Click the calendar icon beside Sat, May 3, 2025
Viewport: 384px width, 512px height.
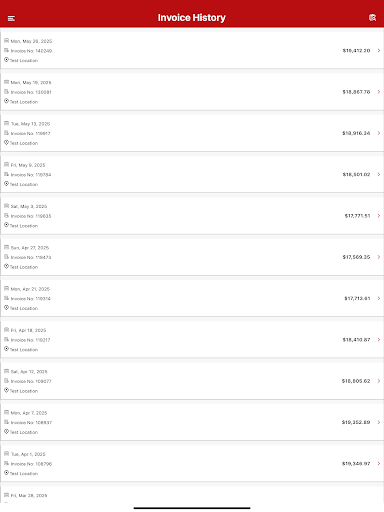pyautogui.click(x=6, y=206)
